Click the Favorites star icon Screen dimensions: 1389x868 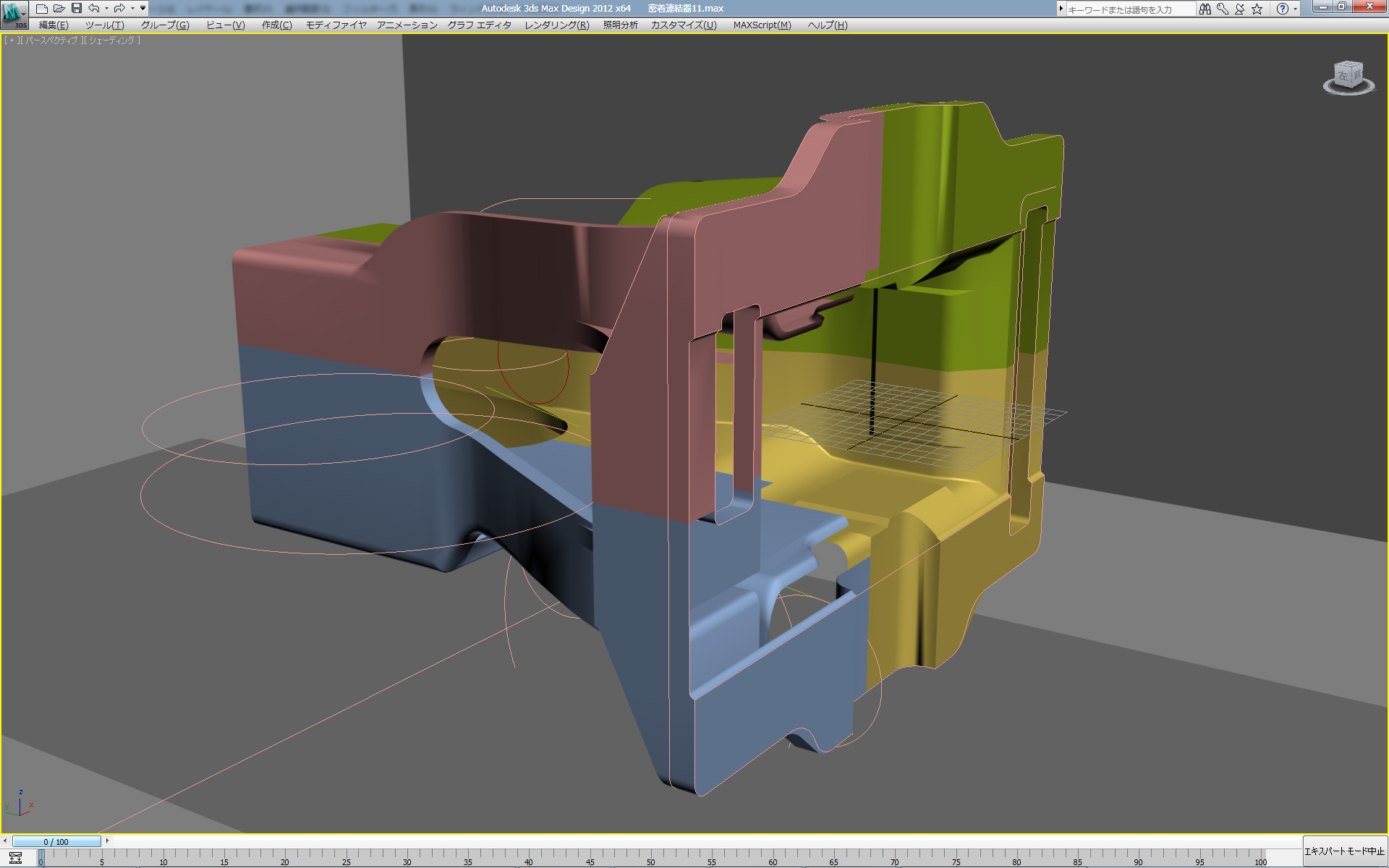coord(1257,9)
